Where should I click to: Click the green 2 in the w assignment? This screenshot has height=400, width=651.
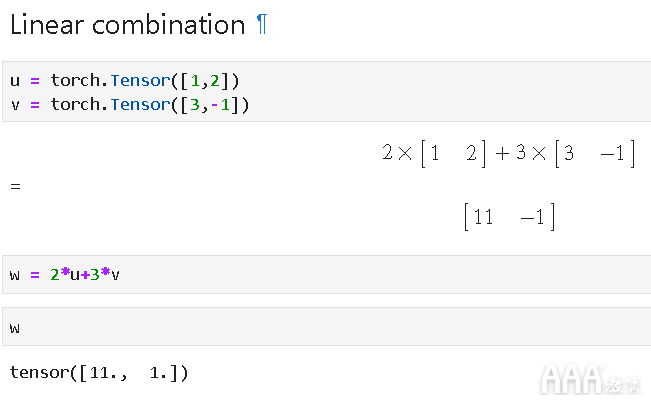tap(55, 275)
